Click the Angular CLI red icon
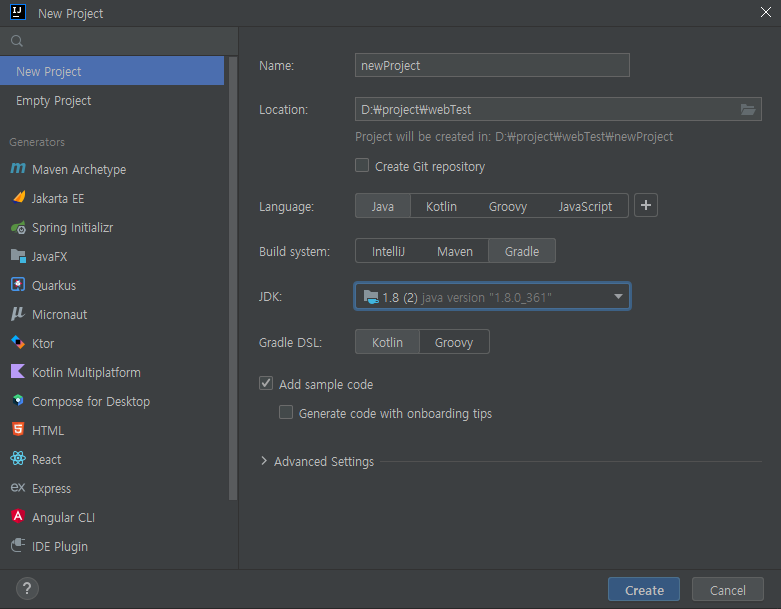Screen dimensions: 781x609 18,516
